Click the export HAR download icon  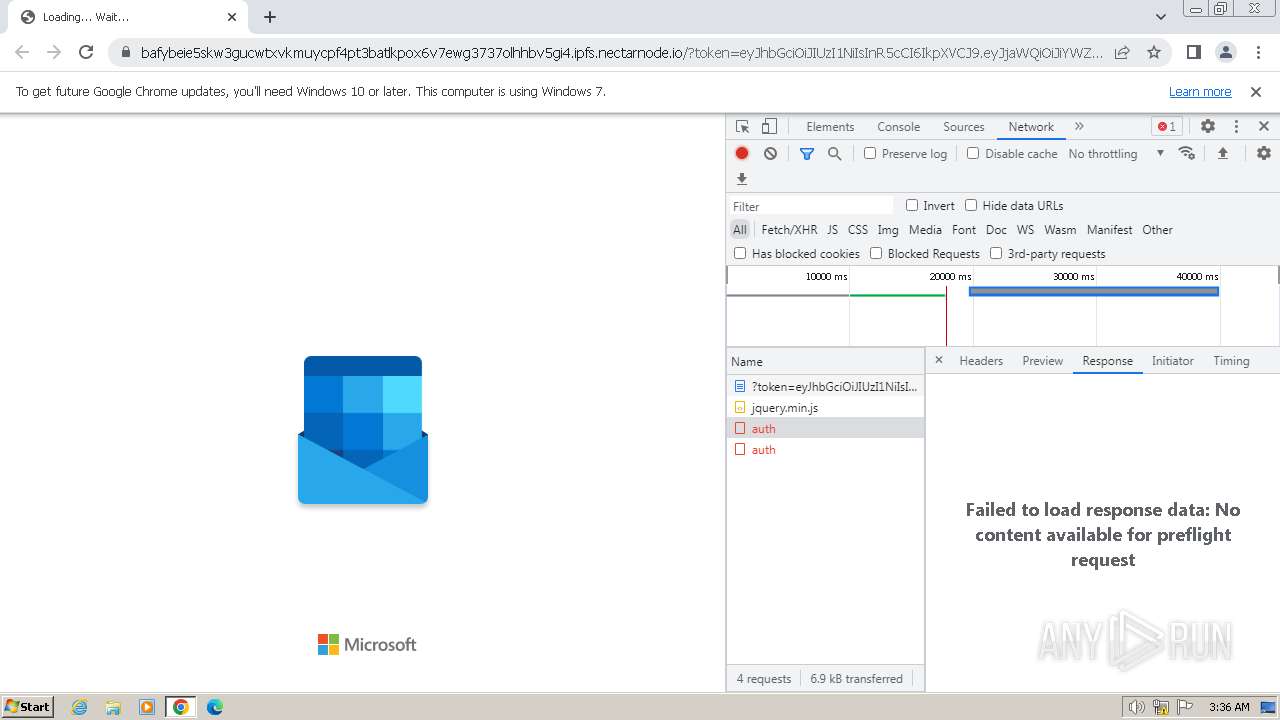click(x=742, y=179)
